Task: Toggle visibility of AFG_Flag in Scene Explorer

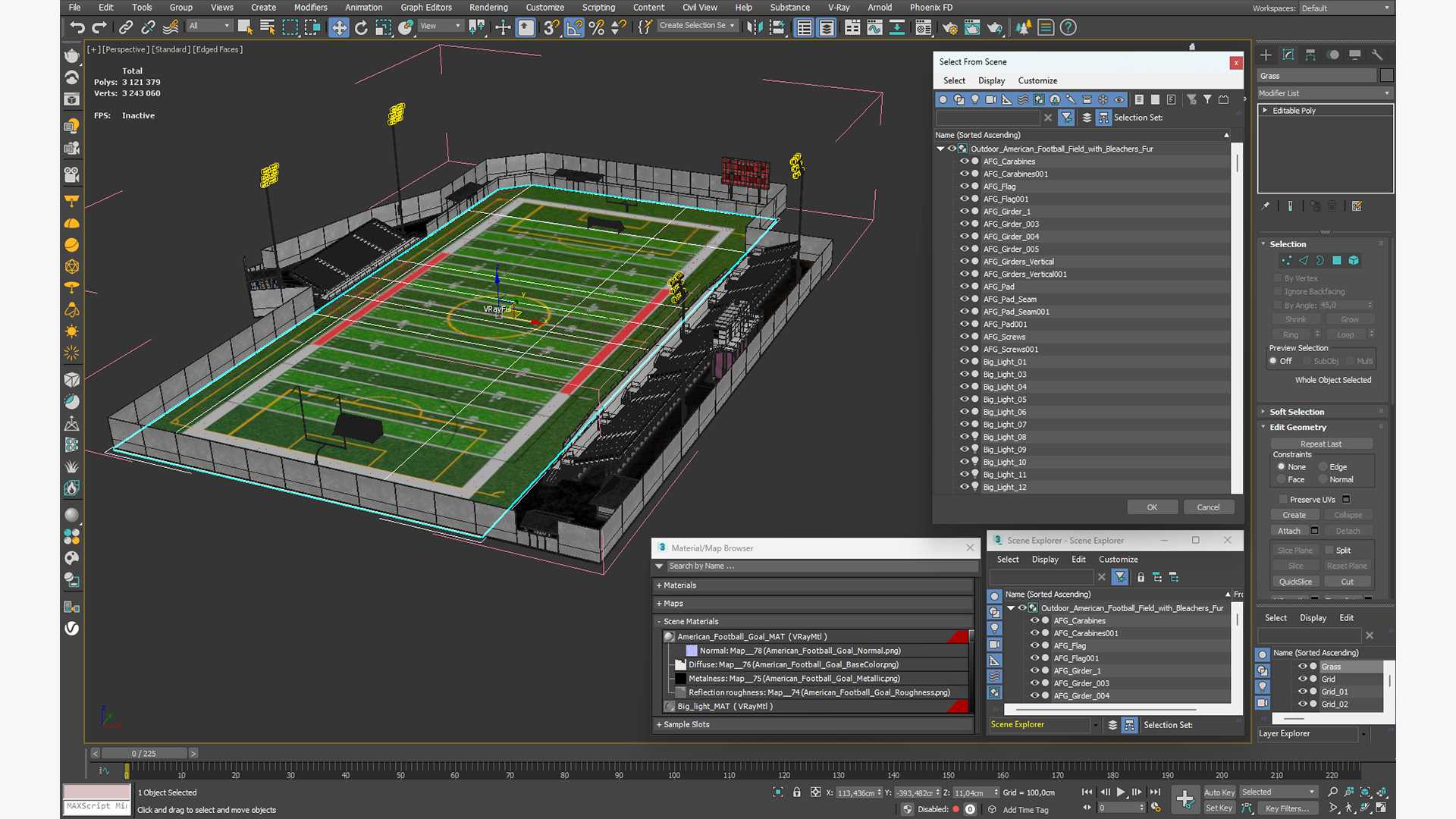Action: (x=1034, y=646)
